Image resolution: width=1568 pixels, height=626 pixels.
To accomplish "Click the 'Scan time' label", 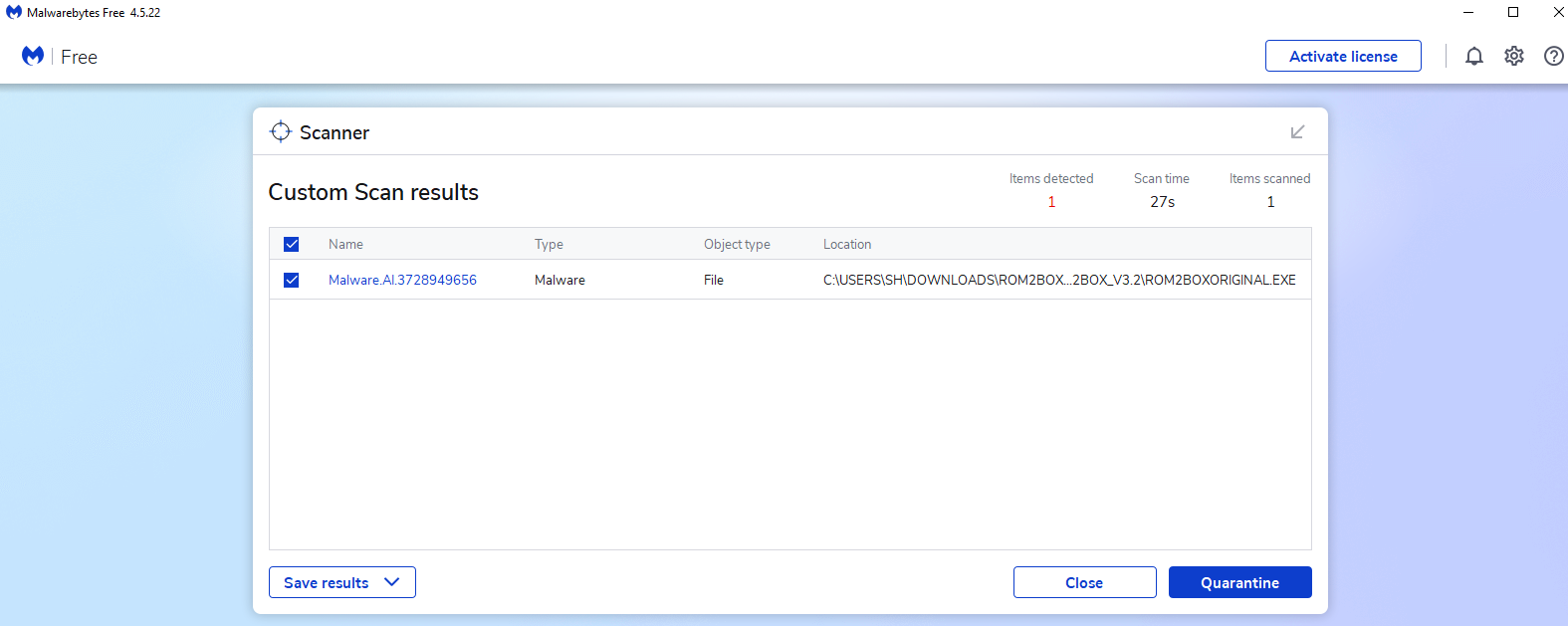I will point(1162,178).
